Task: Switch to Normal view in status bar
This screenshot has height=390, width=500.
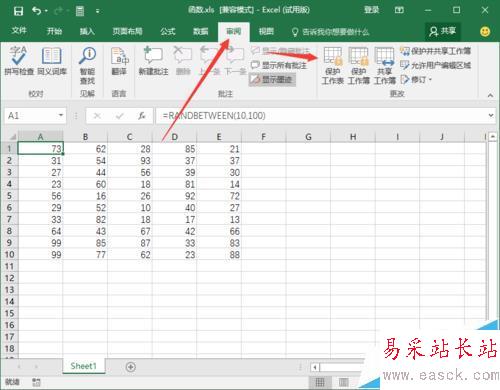Action: pyautogui.click(x=320, y=382)
